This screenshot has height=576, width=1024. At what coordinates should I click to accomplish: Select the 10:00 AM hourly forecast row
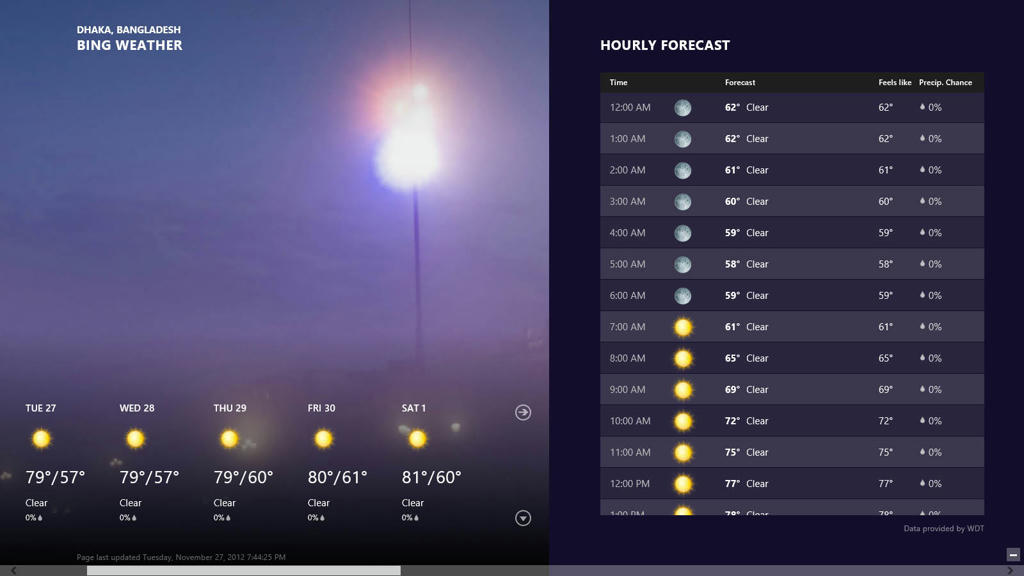[791, 421]
